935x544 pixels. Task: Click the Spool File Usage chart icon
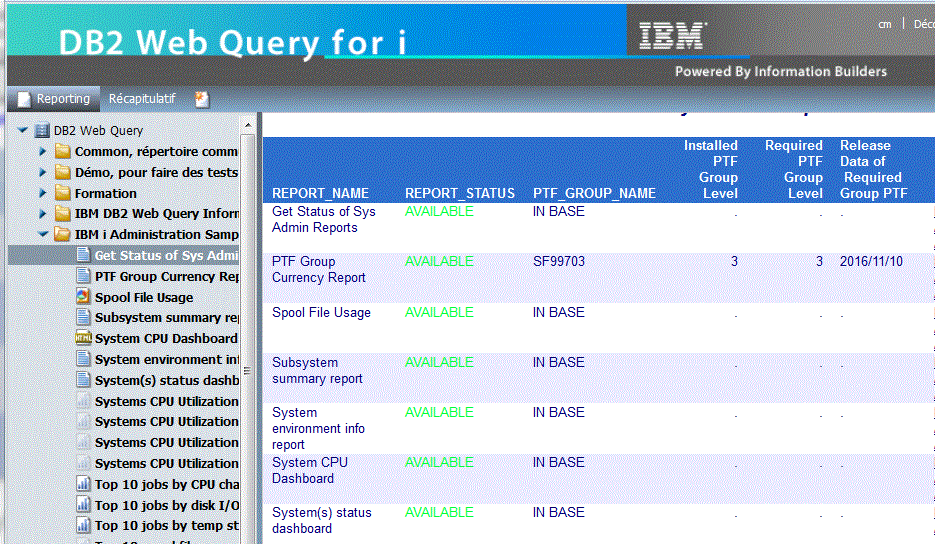click(x=83, y=296)
